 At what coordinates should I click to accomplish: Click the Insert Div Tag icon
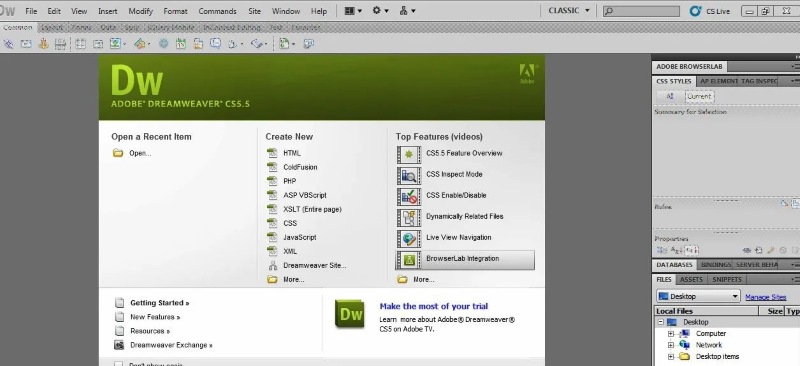pos(97,44)
